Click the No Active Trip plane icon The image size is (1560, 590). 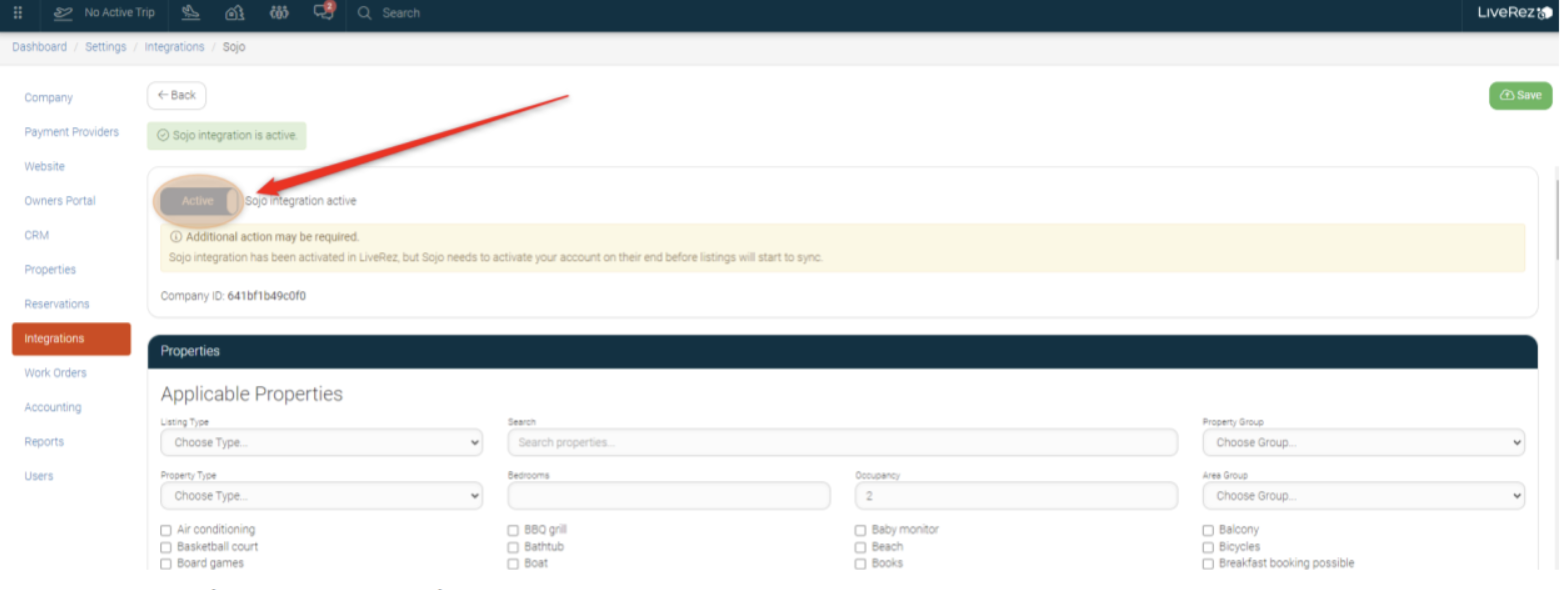(63, 13)
